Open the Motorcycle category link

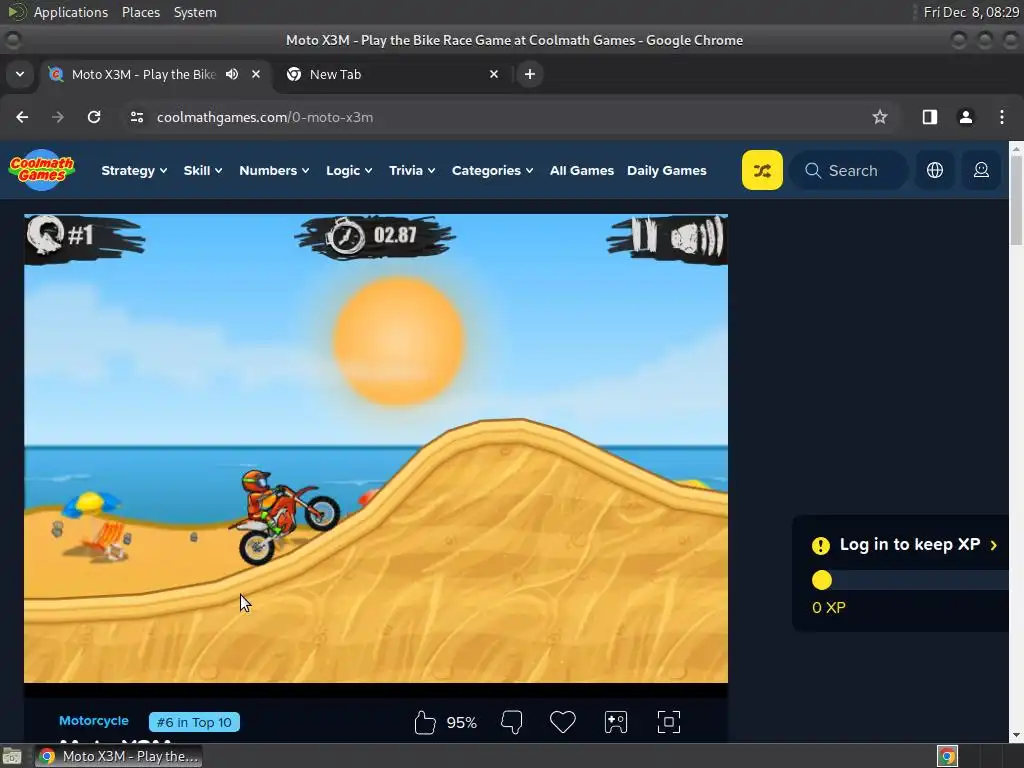tap(93, 721)
